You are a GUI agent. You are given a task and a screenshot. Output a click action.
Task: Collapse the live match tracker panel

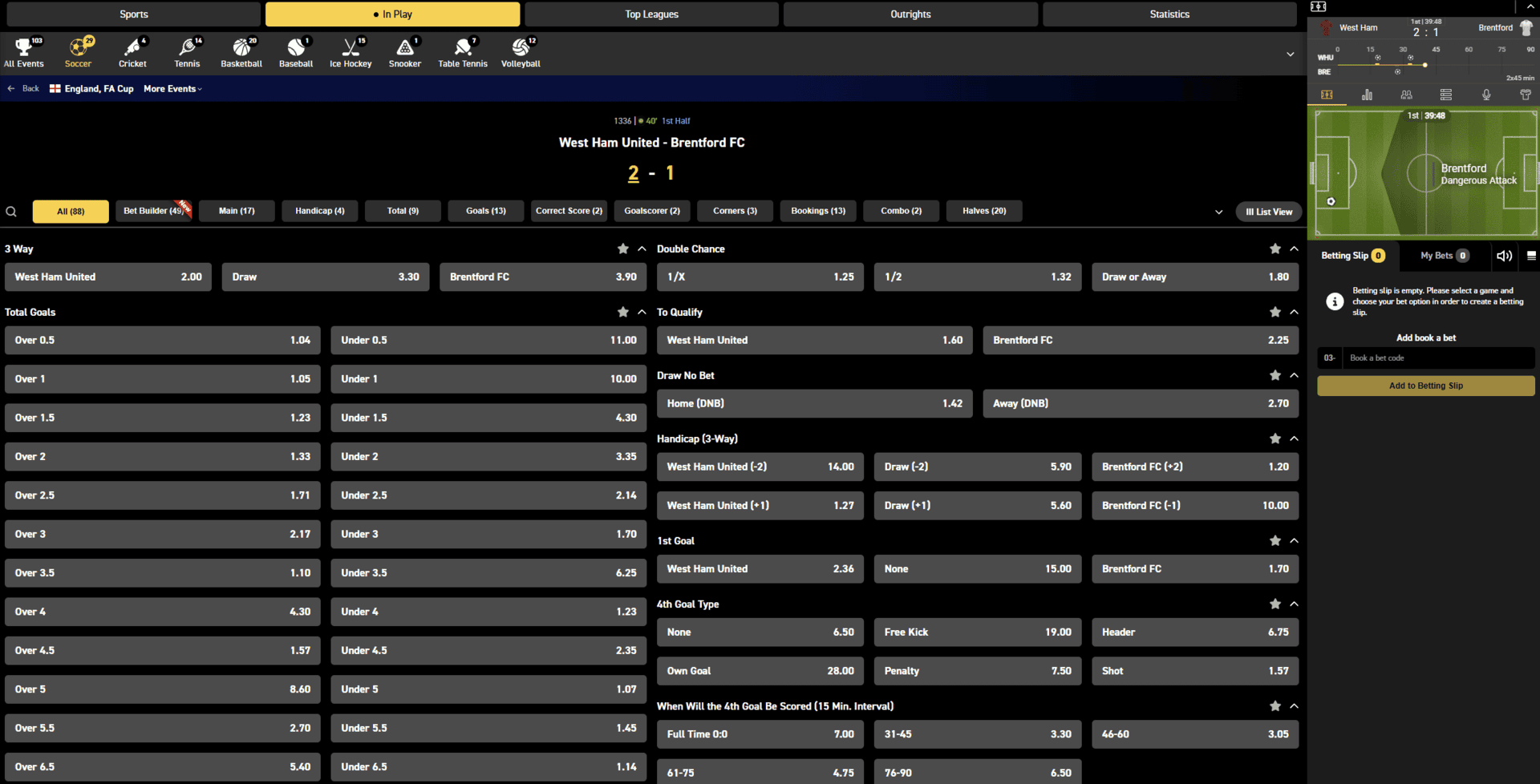coord(1530,6)
